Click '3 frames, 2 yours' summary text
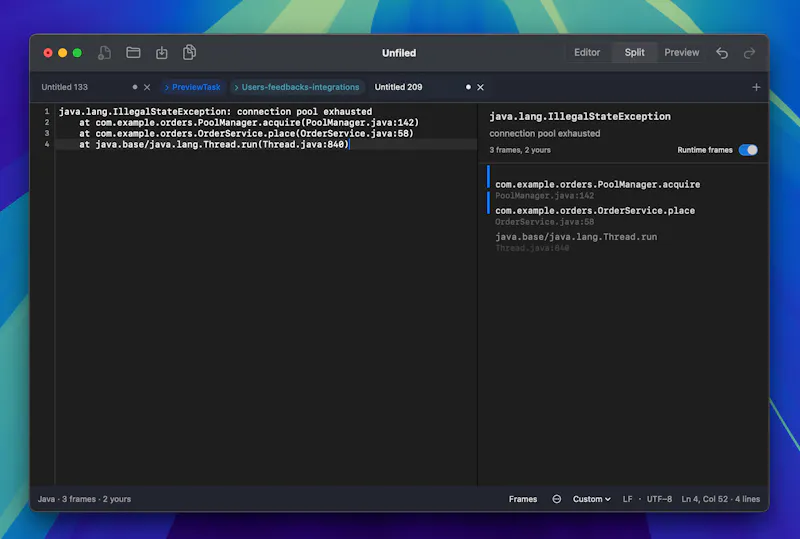Image resolution: width=800 pixels, height=539 pixels. (x=519, y=150)
